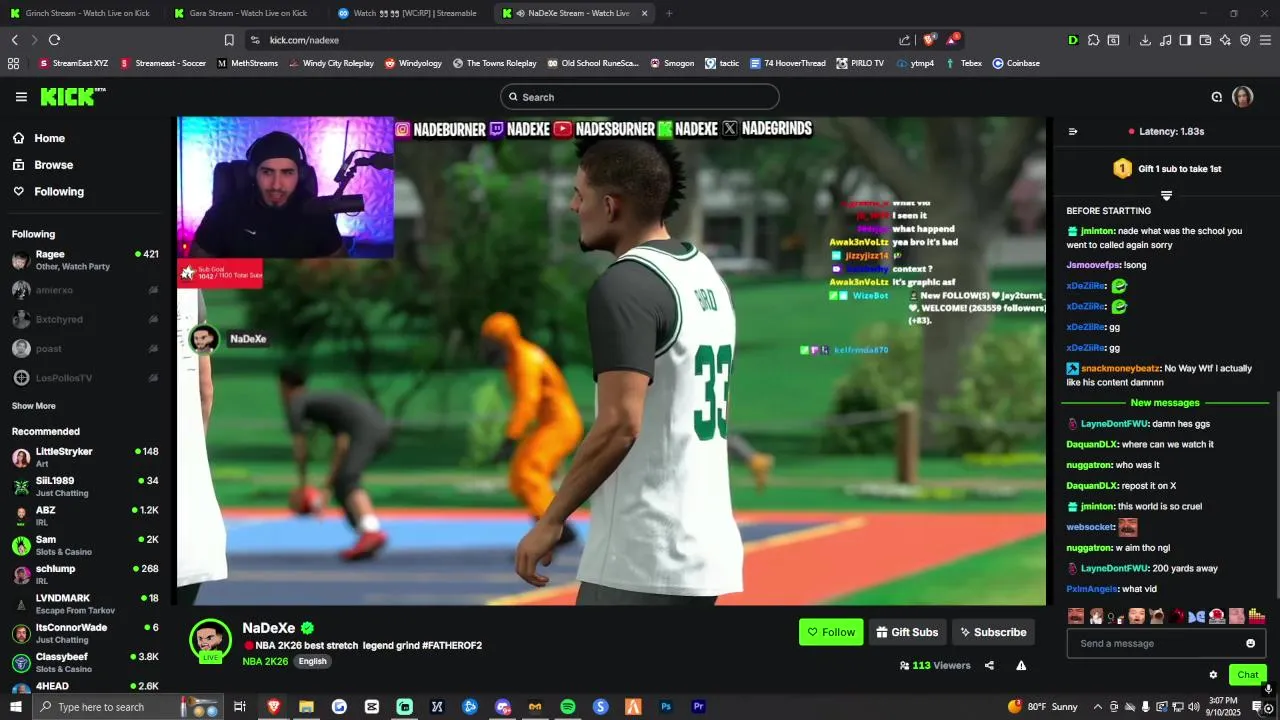Open Premiere Pro from taskbar

click(x=699, y=706)
